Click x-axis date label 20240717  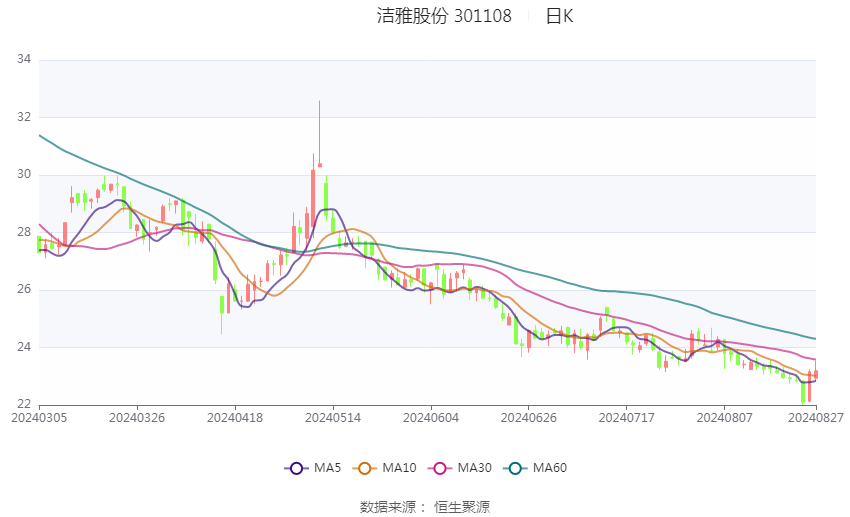(627, 418)
